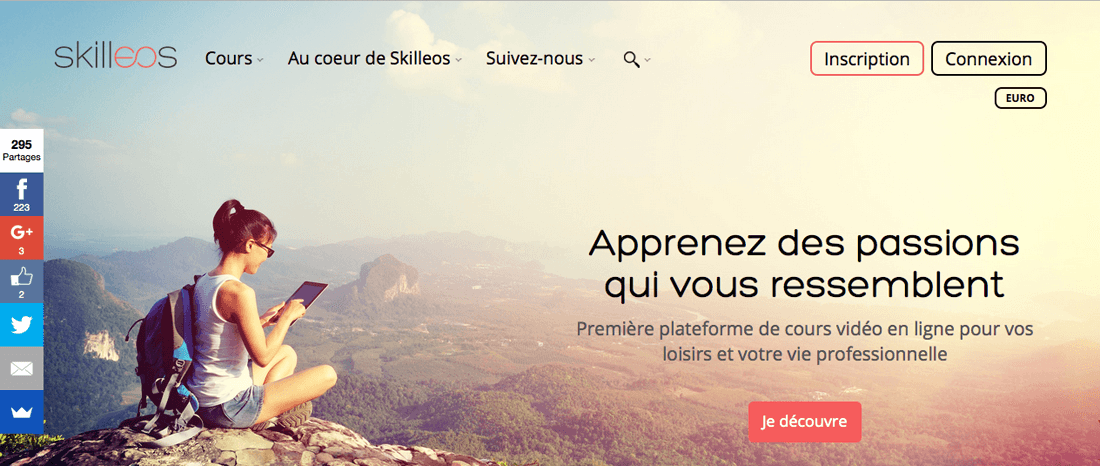This screenshot has height=466, width=1100.
Task: Click the Skilleos logo
Action: [x=115, y=57]
